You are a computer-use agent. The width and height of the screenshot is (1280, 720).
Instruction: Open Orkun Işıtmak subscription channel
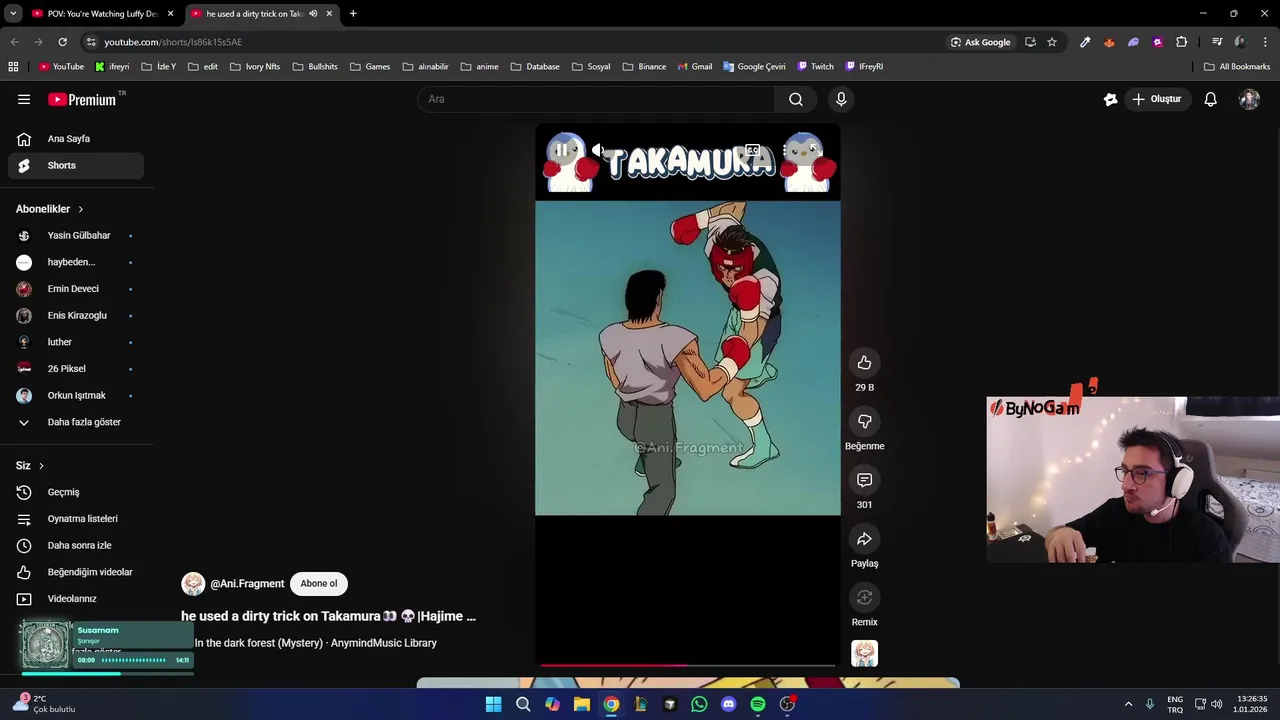pyautogui.click(x=76, y=395)
